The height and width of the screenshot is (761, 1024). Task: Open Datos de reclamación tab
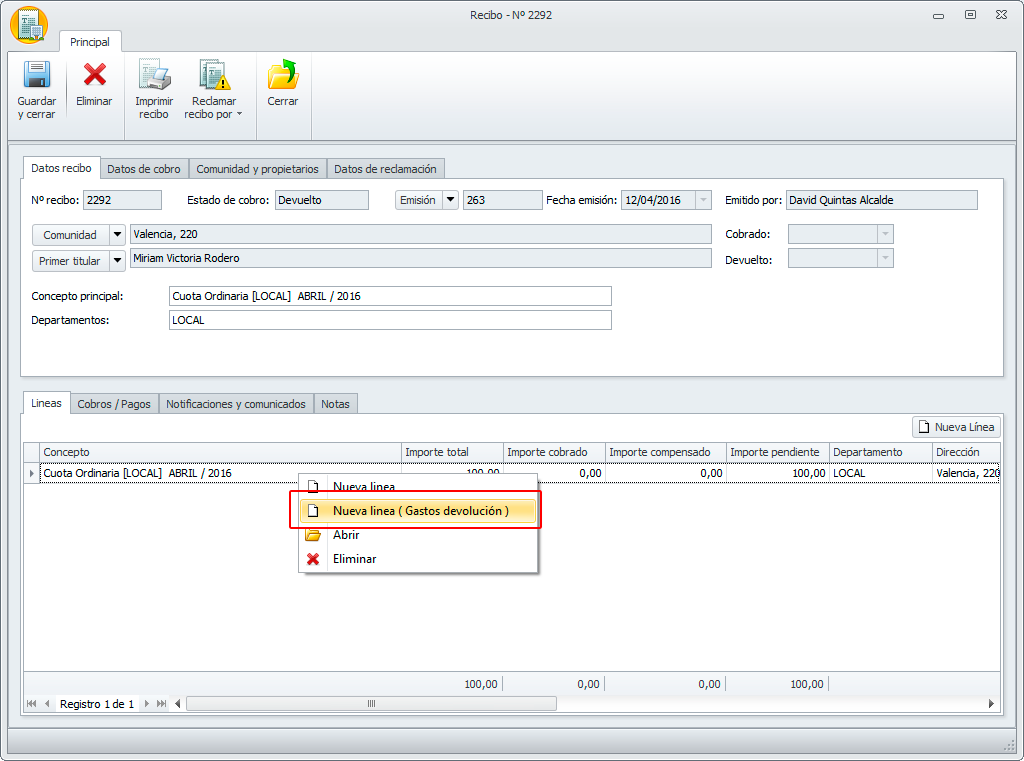coord(385,169)
